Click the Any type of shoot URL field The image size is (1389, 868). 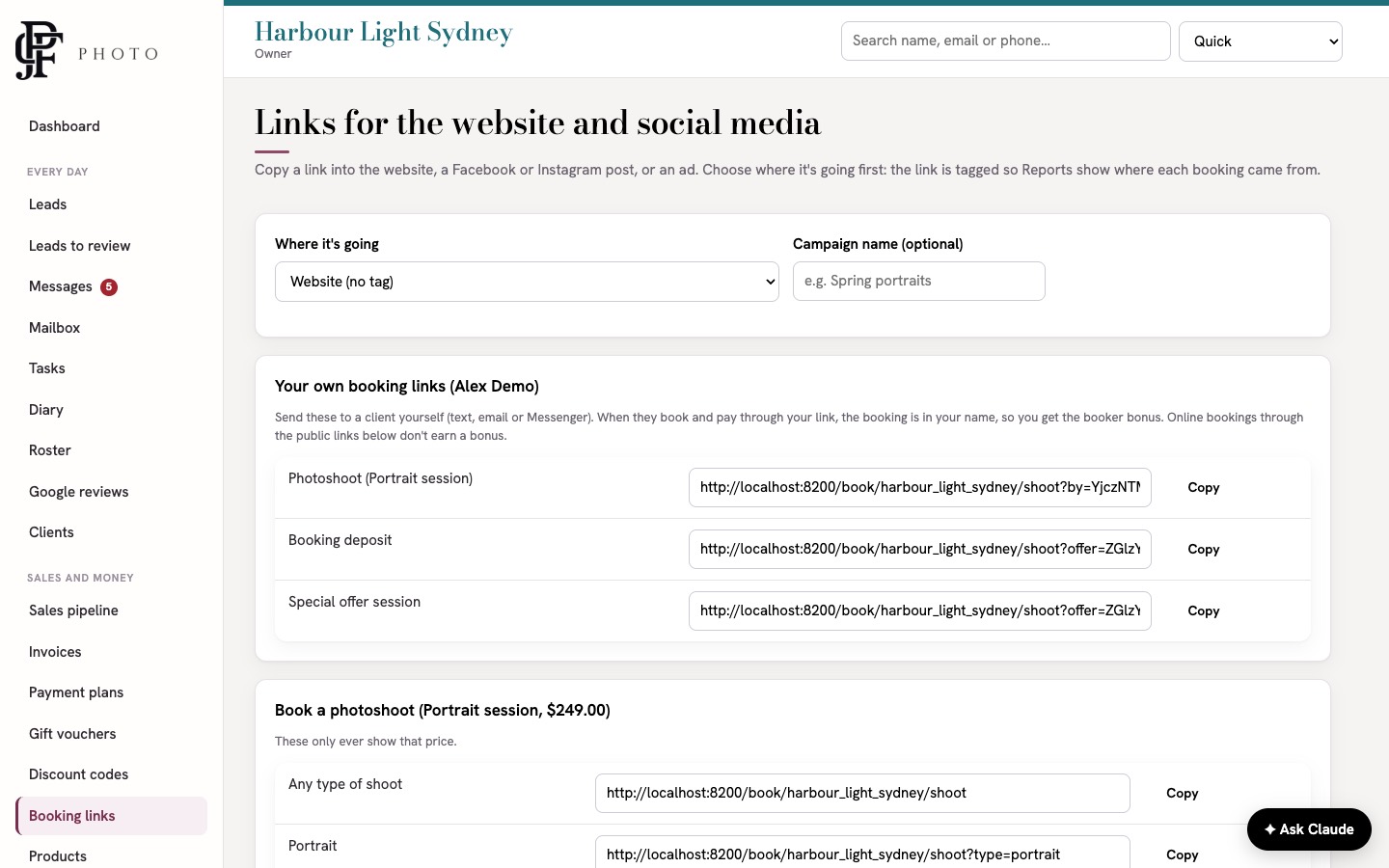pos(862,793)
